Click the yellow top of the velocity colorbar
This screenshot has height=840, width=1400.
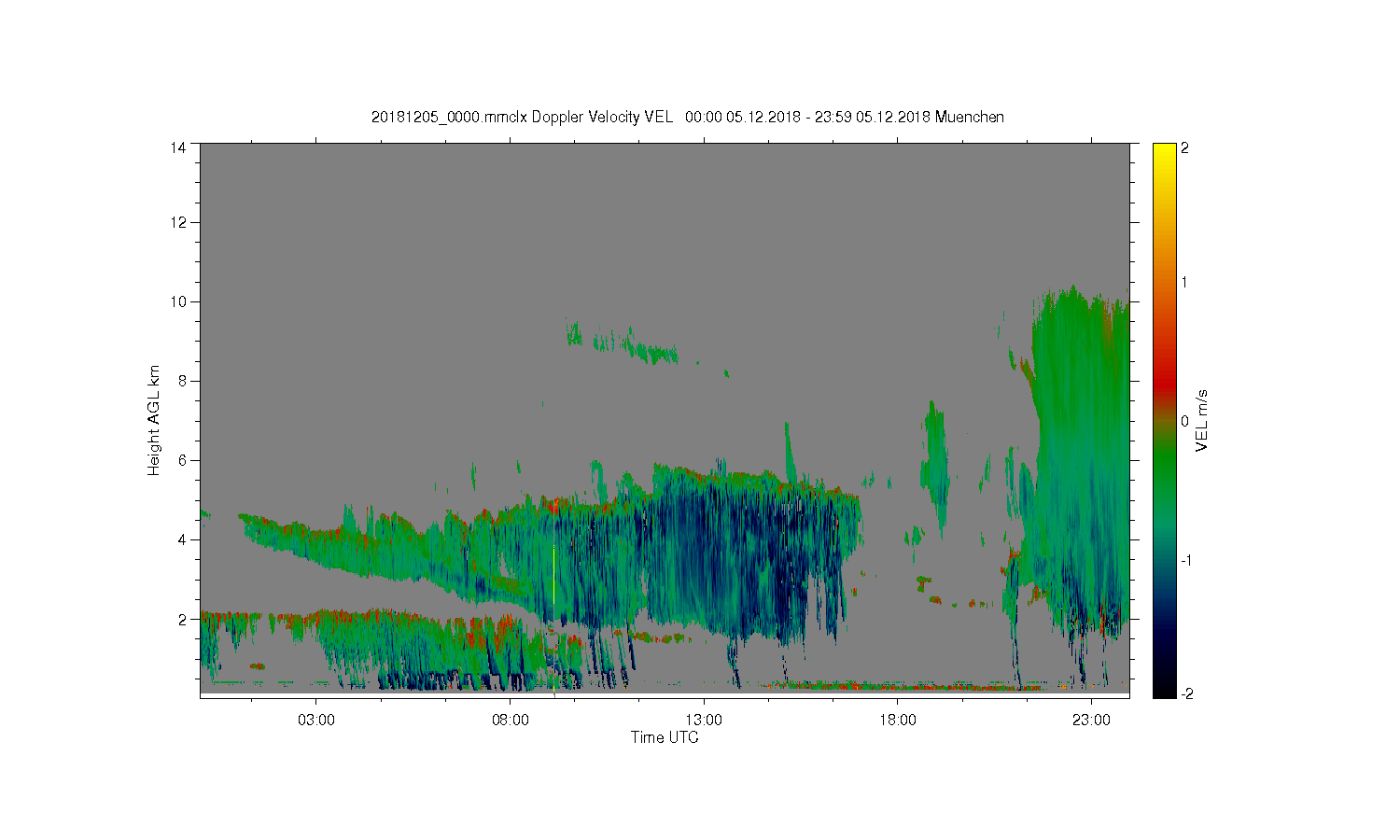pyautogui.click(x=1163, y=154)
